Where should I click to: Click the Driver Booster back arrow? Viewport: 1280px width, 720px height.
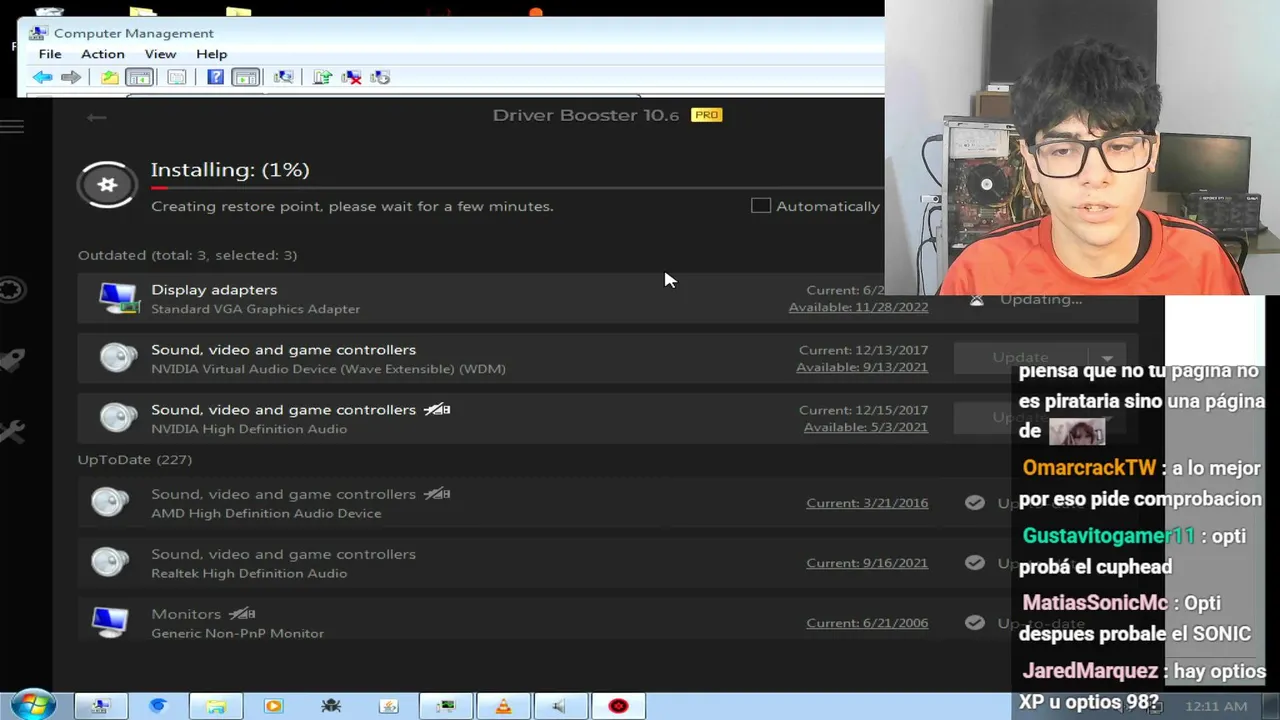pos(96,117)
